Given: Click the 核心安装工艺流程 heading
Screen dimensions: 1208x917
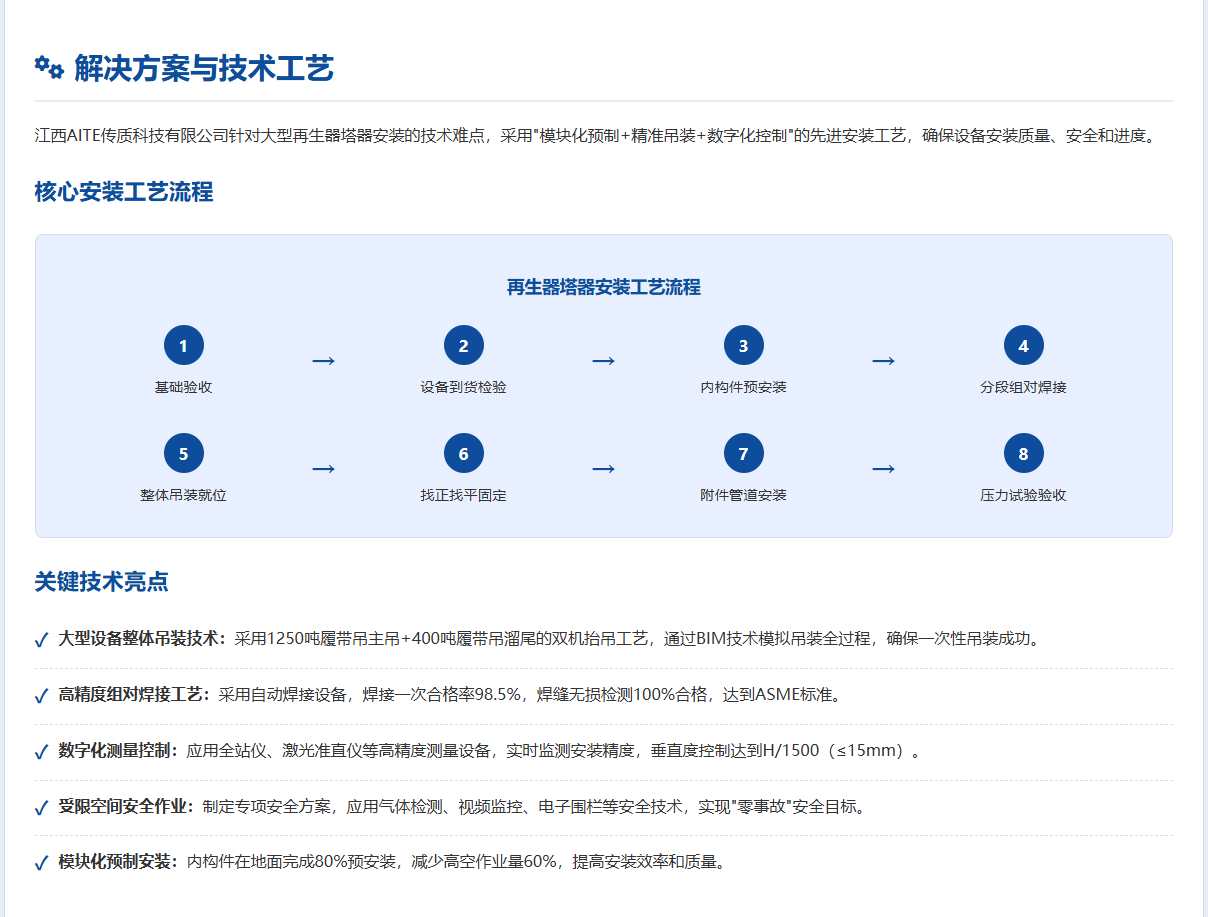Looking at the screenshot, I should tap(124, 192).
